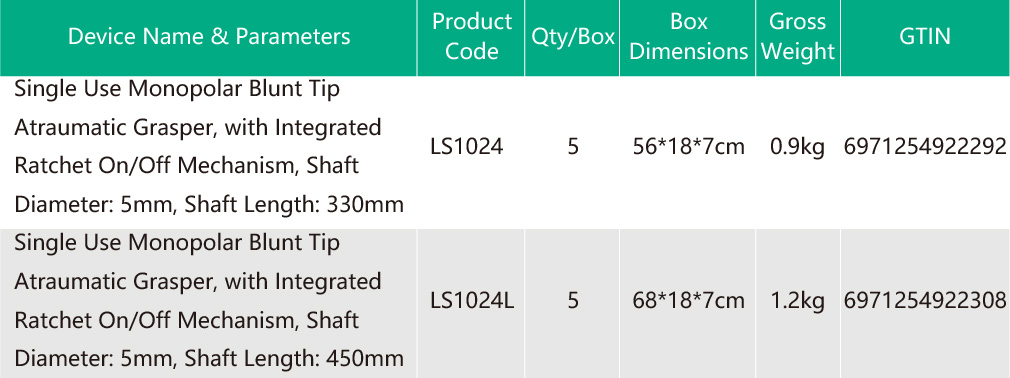1010x378 pixels.
Task: Select GTIN 6971254922308
Action: [925, 300]
